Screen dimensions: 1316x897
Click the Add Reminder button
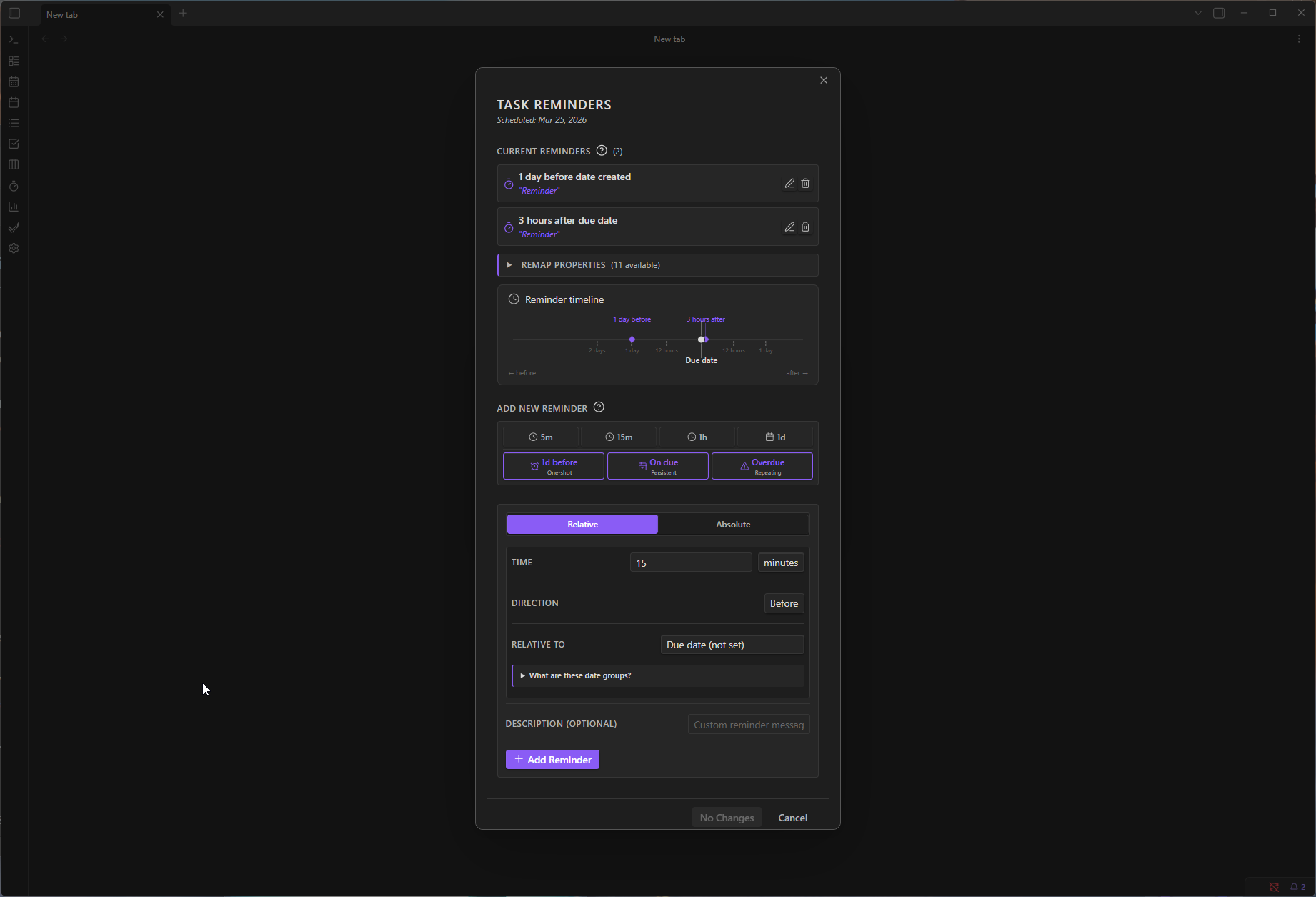click(x=552, y=759)
